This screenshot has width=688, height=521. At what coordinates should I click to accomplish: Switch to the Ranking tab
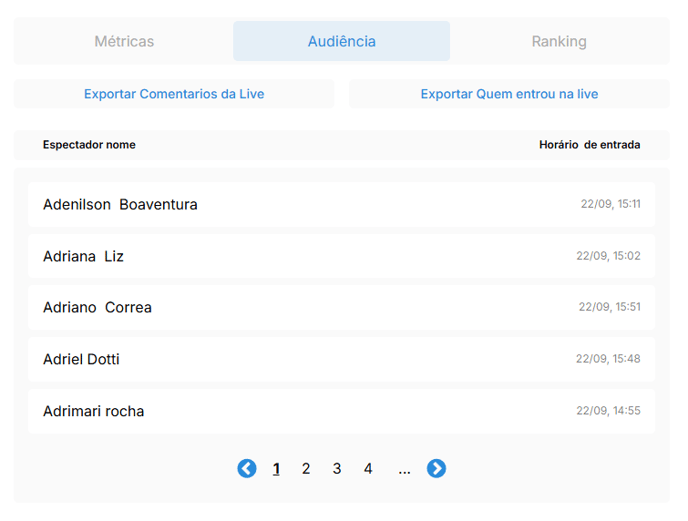(x=559, y=41)
